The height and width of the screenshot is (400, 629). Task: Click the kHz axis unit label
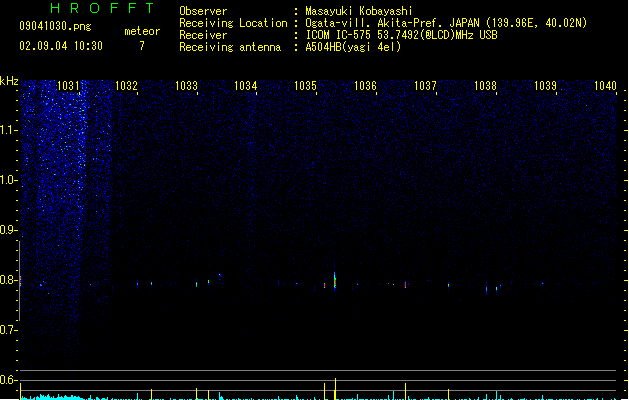tap(9, 81)
